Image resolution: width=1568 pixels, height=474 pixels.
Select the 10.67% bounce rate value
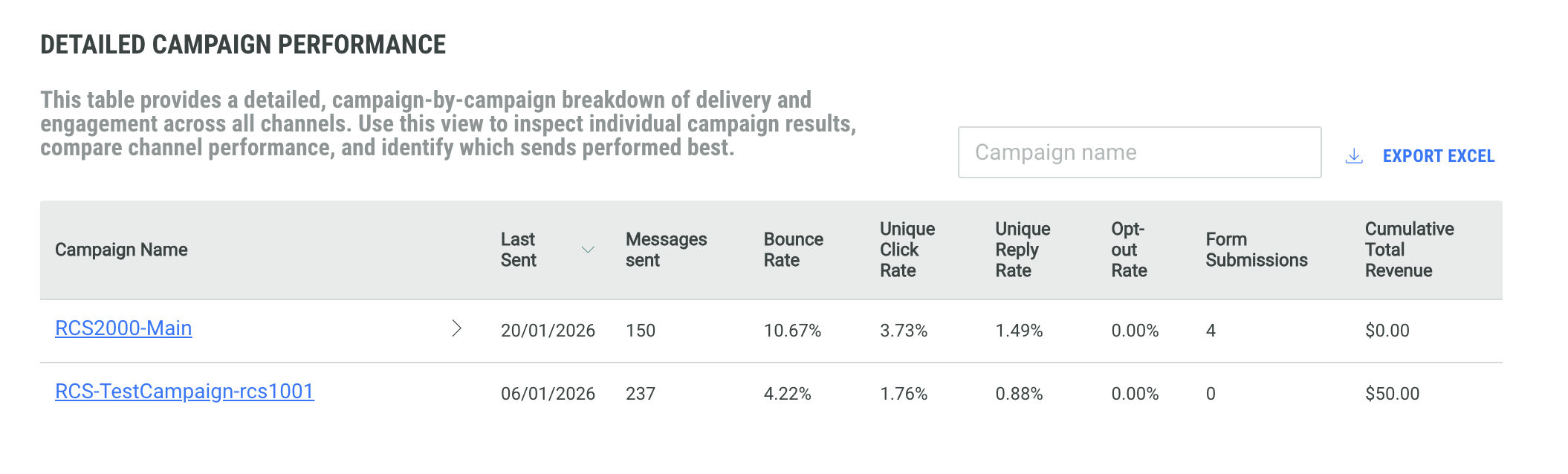[792, 331]
